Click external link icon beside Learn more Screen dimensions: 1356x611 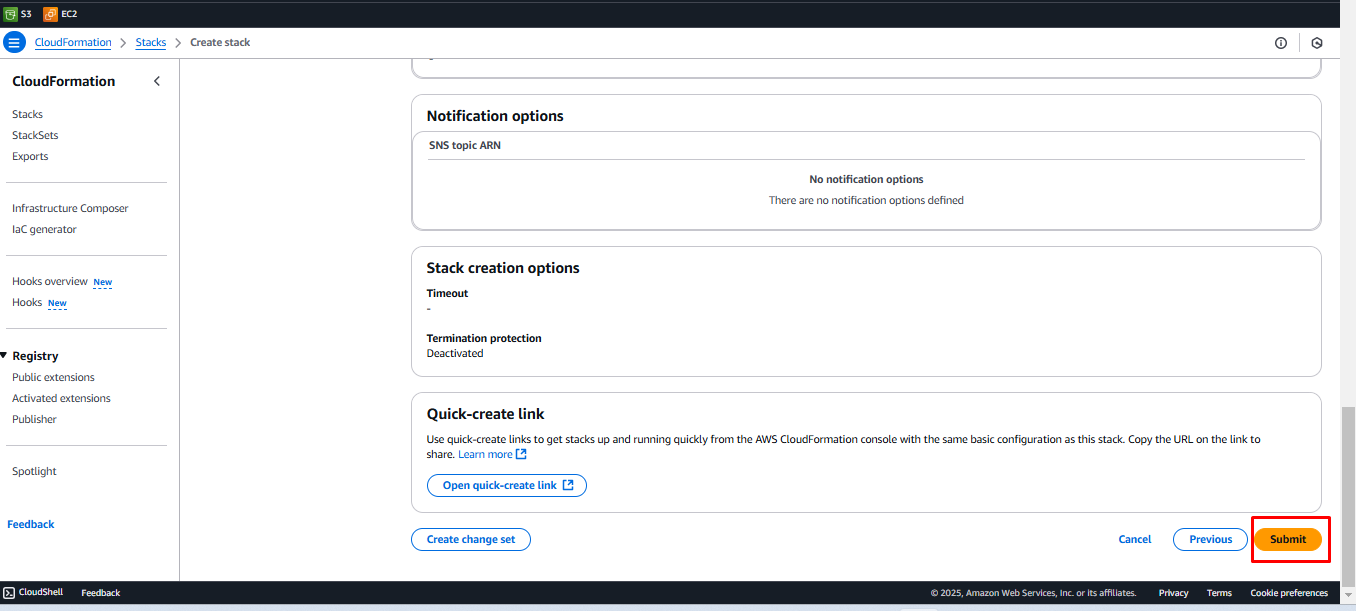[521, 455]
